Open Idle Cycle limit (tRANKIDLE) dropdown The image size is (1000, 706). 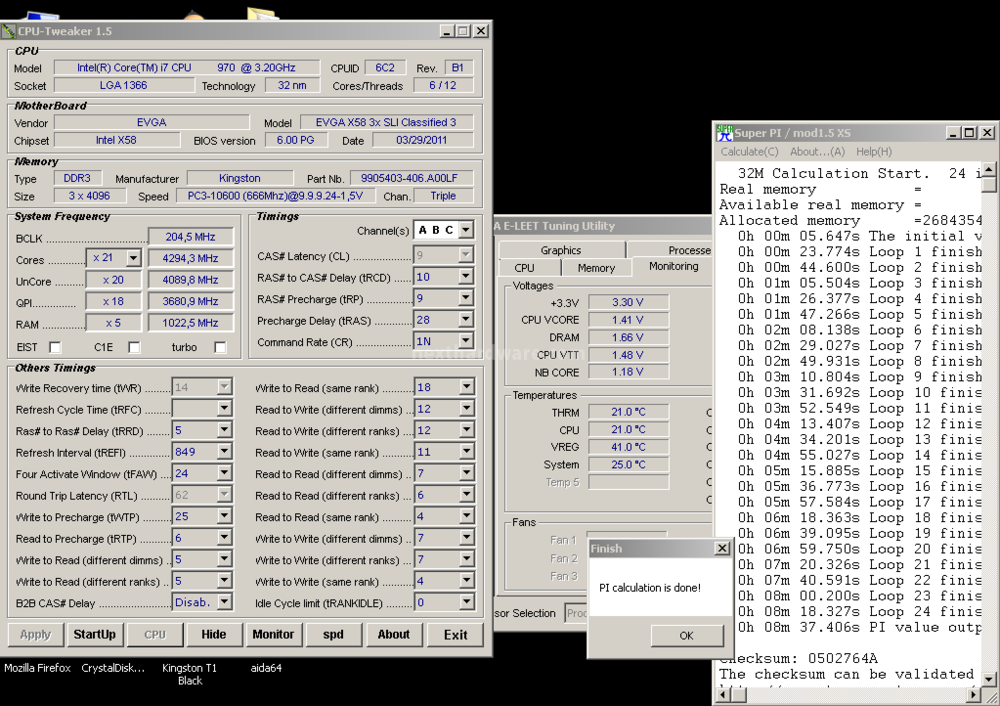466,603
